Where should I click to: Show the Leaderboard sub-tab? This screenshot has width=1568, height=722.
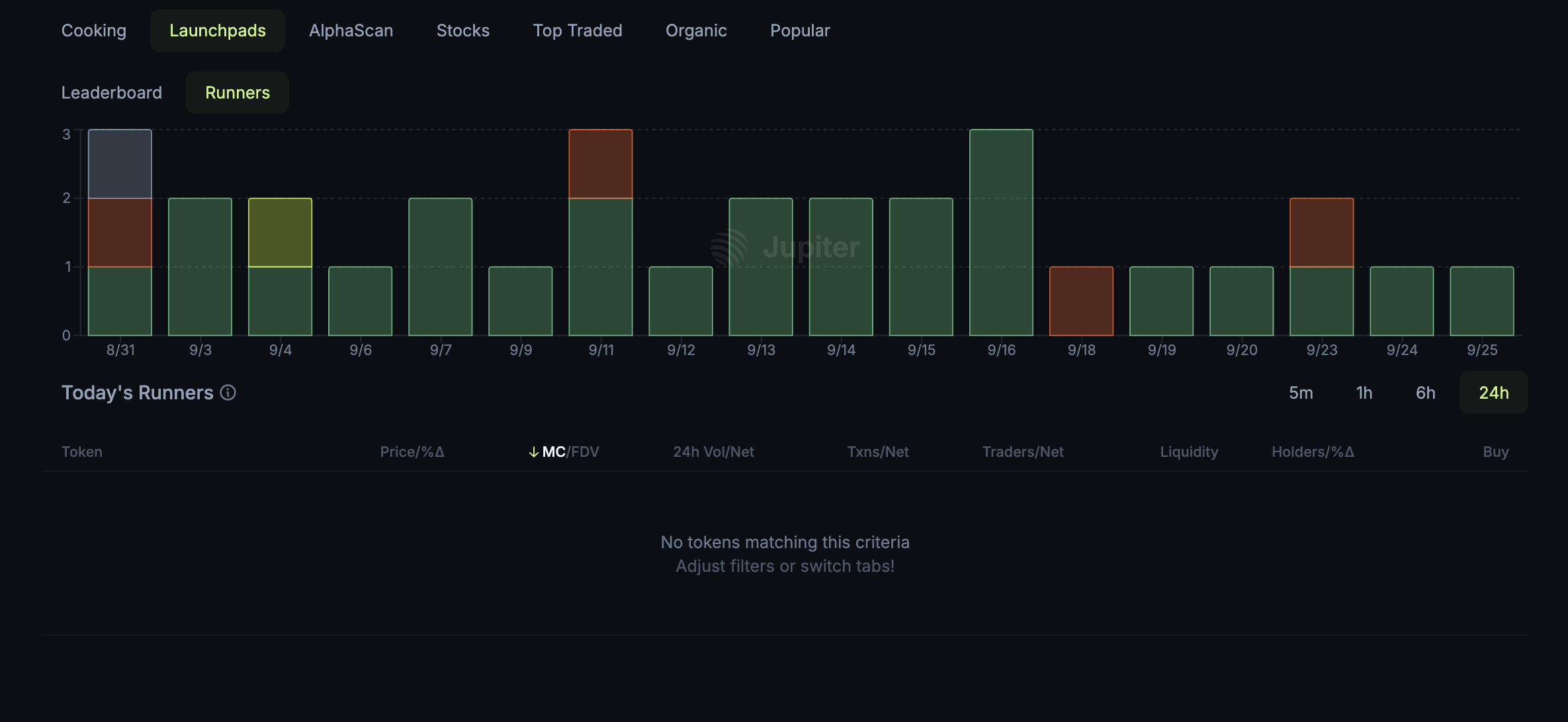111,93
